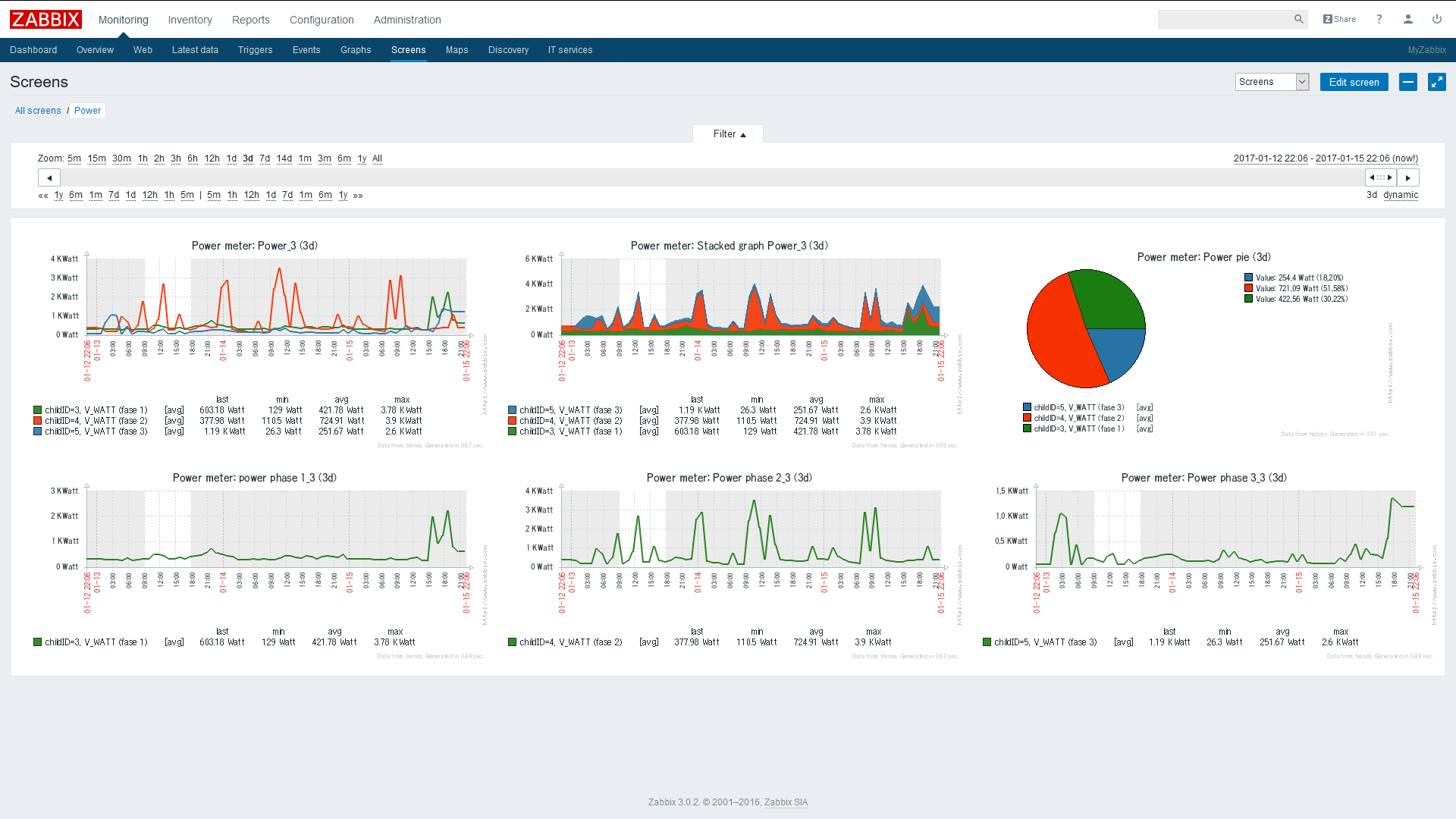Screen dimensions: 1456x819
Task: Click the All zoom level link
Action: pos(377,158)
